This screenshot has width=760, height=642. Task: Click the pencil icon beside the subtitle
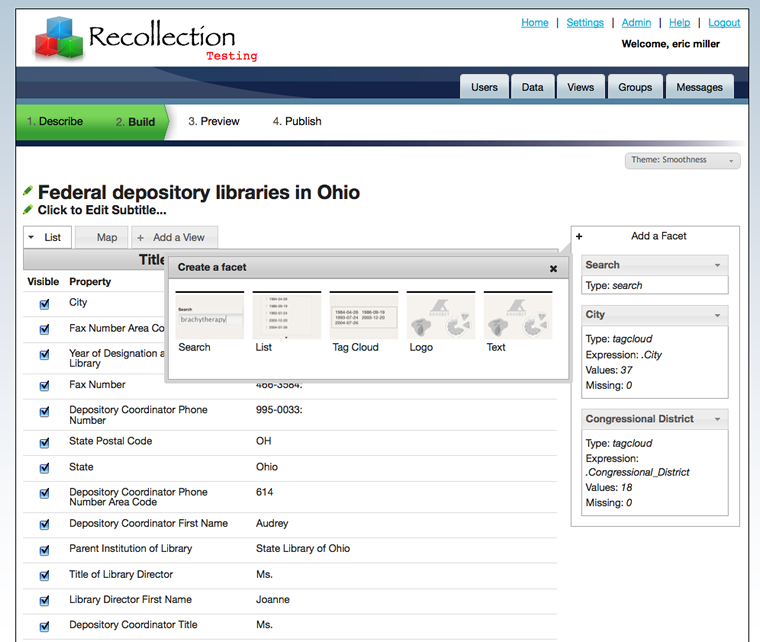click(x=28, y=210)
